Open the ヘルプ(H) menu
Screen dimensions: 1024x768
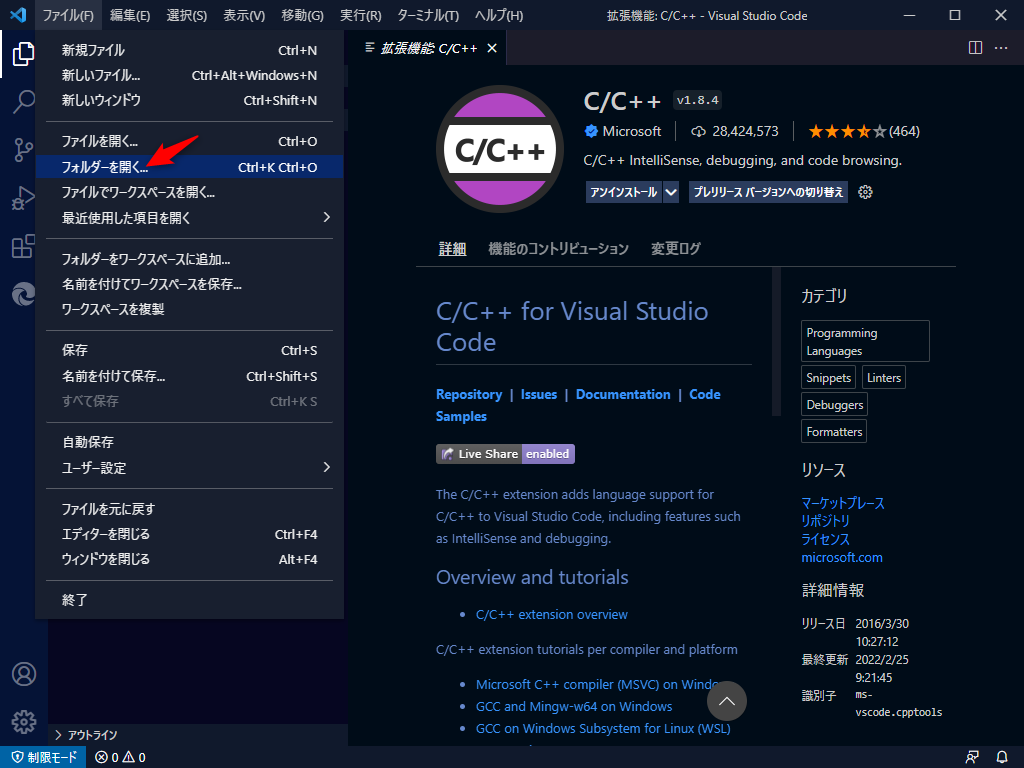tap(499, 15)
